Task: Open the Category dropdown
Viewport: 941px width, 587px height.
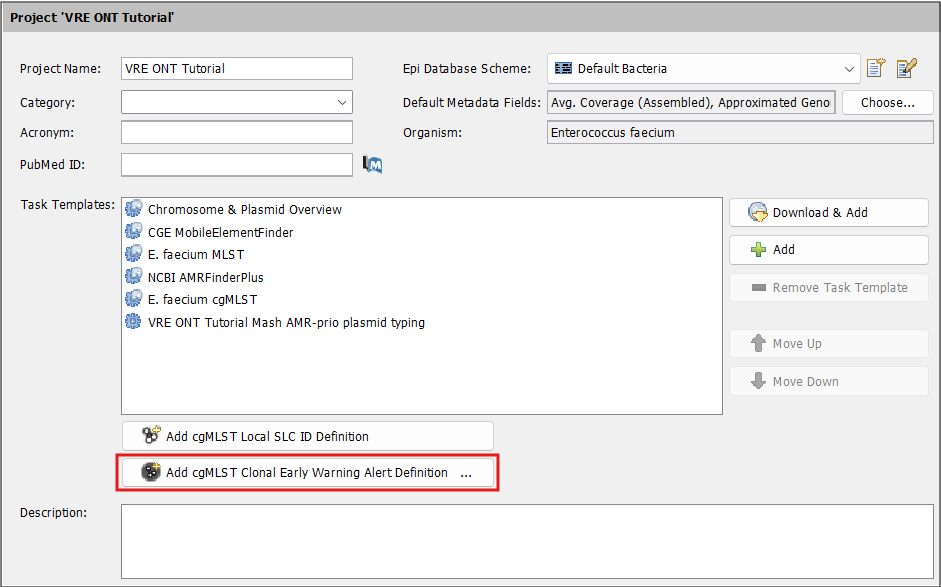Action: 236,102
